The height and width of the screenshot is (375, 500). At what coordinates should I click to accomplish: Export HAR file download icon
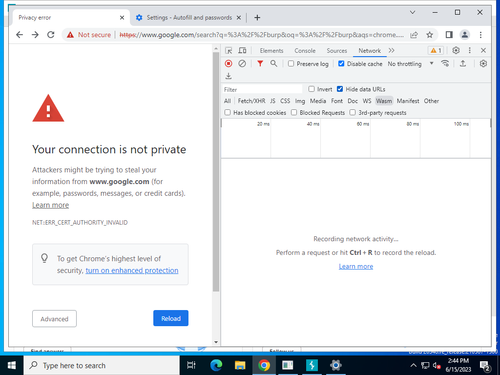(x=228, y=76)
